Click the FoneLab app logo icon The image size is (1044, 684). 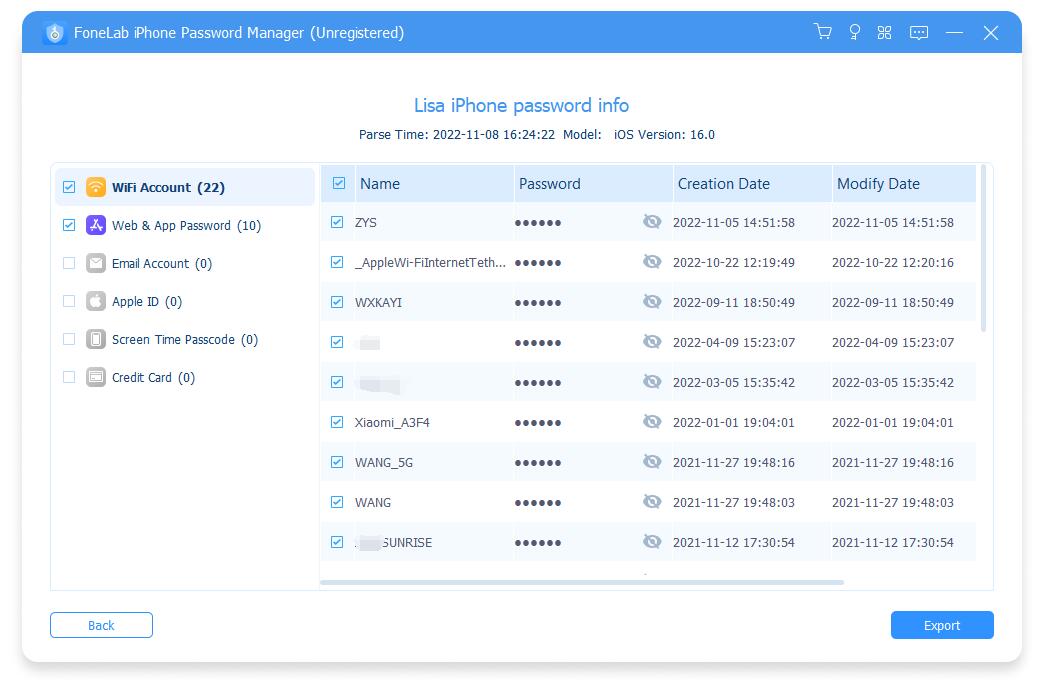click(x=55, y=33)
